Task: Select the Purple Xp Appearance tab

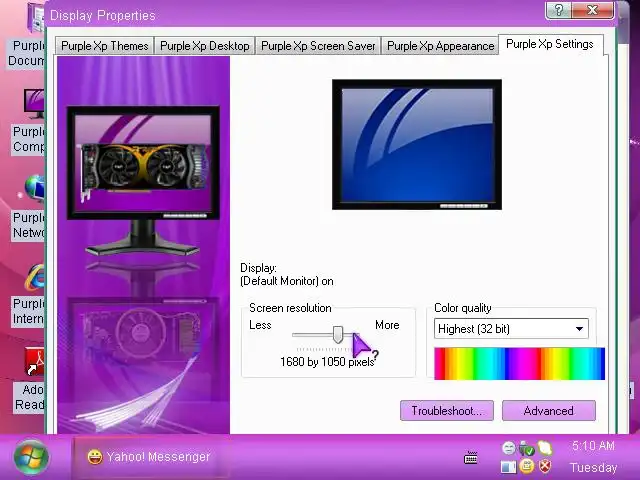Action: [440, 46]
